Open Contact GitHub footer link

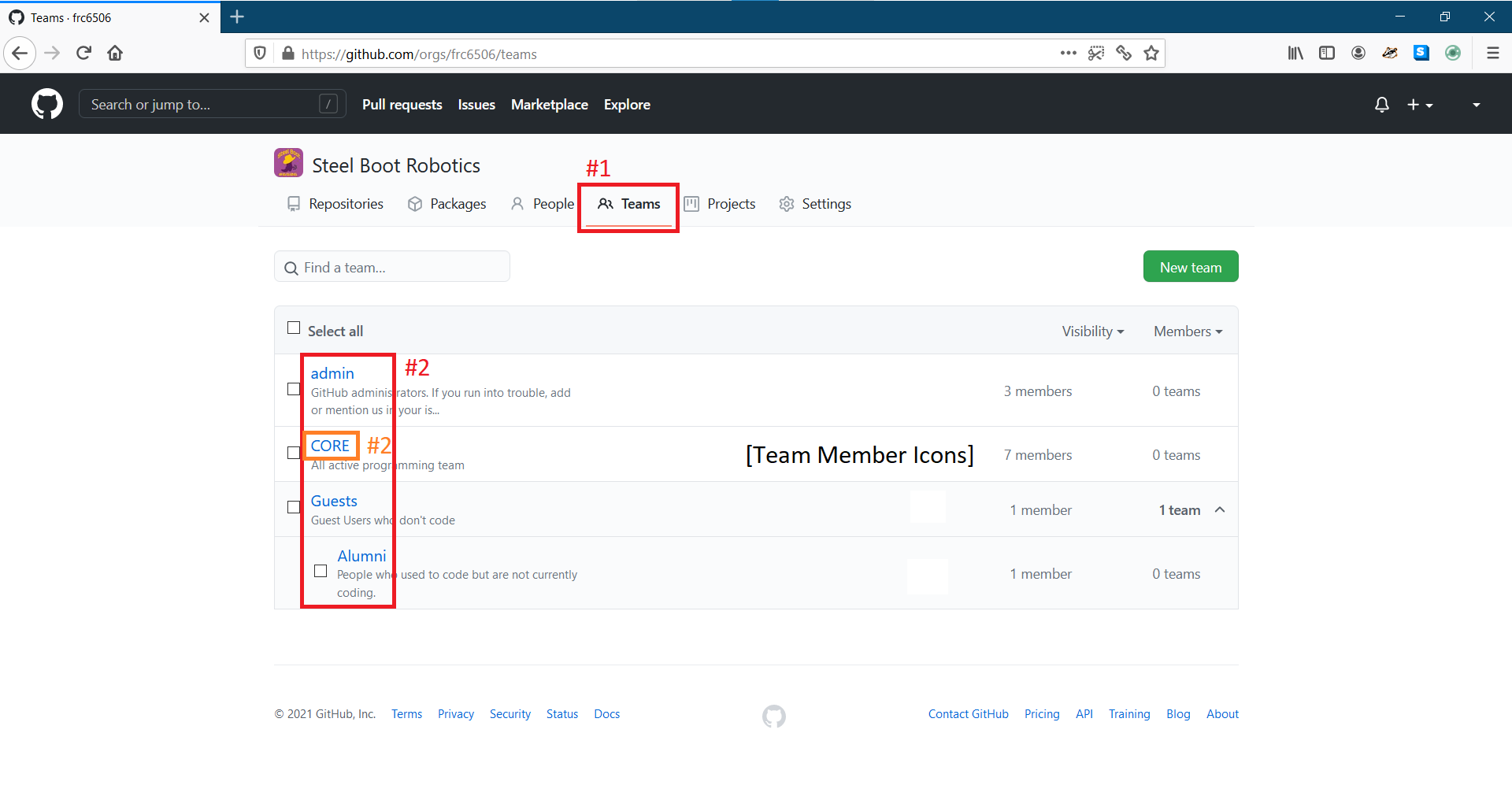point(968,714)
